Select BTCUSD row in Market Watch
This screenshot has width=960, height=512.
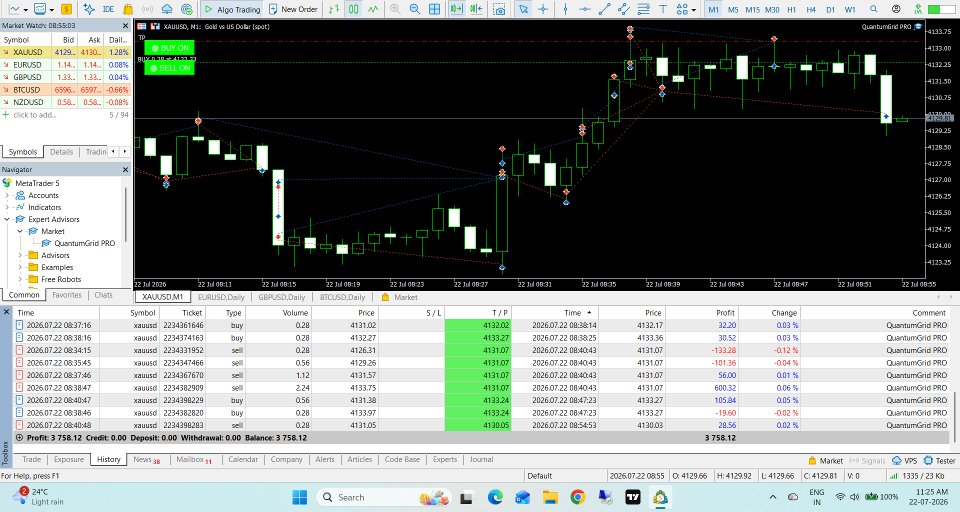tap(66, 89)
